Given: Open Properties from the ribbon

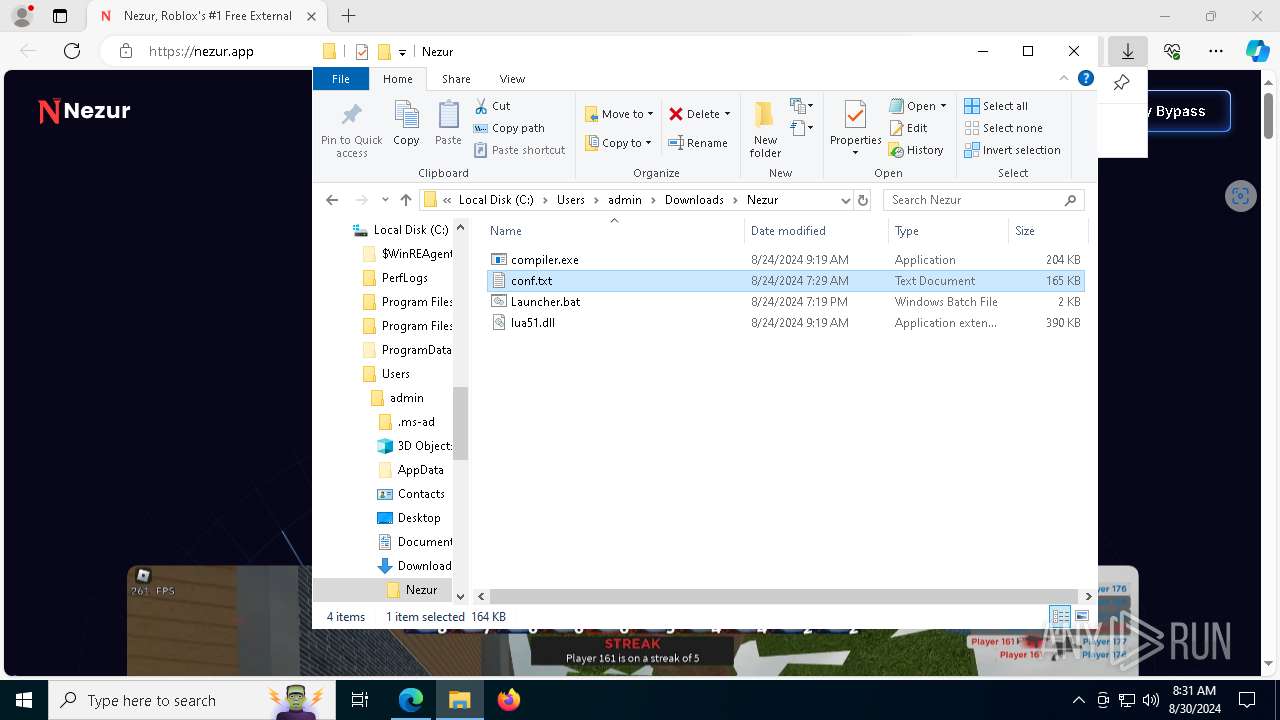Looking at the screenshot, I should click(x=854, y=128).
